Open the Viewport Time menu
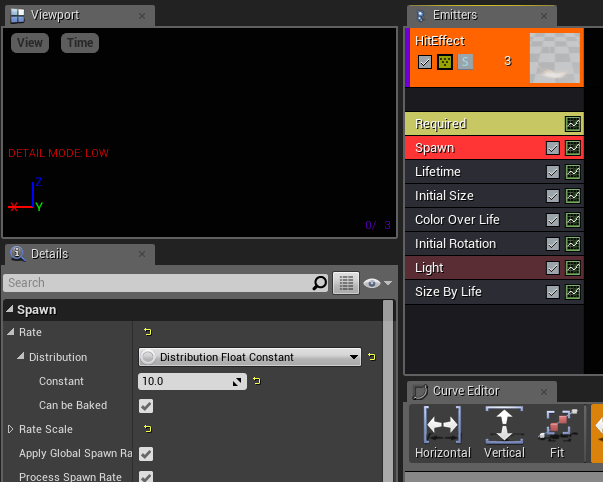The image size is (603, 482). tap(80, 43)
